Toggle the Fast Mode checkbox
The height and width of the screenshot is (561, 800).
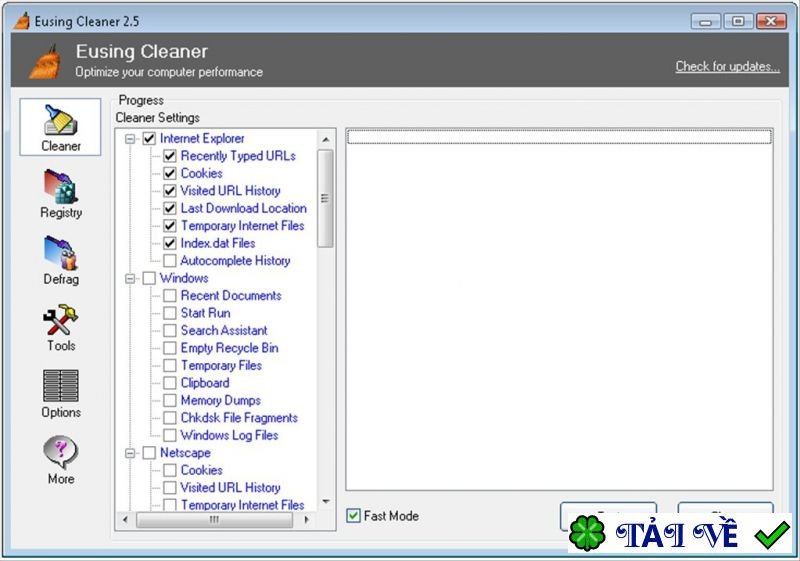pyautogui.click(x=353, y=516)
